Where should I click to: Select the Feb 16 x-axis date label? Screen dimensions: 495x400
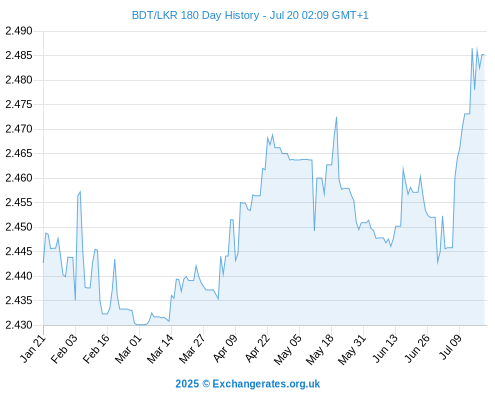[96, 348]
